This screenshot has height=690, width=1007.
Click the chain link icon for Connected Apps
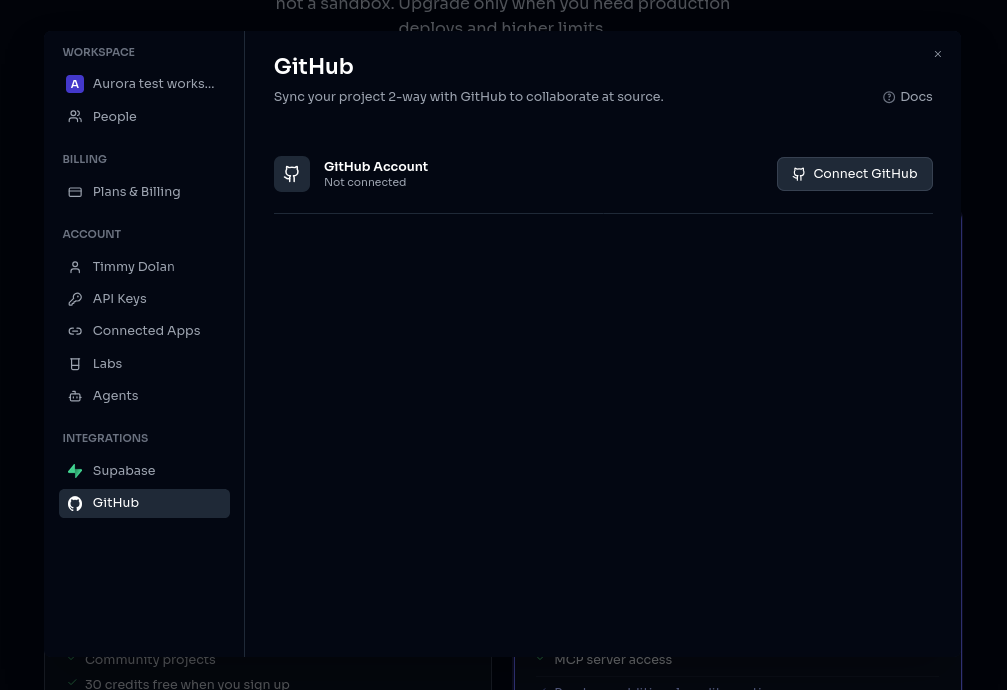tap(75, 332)
